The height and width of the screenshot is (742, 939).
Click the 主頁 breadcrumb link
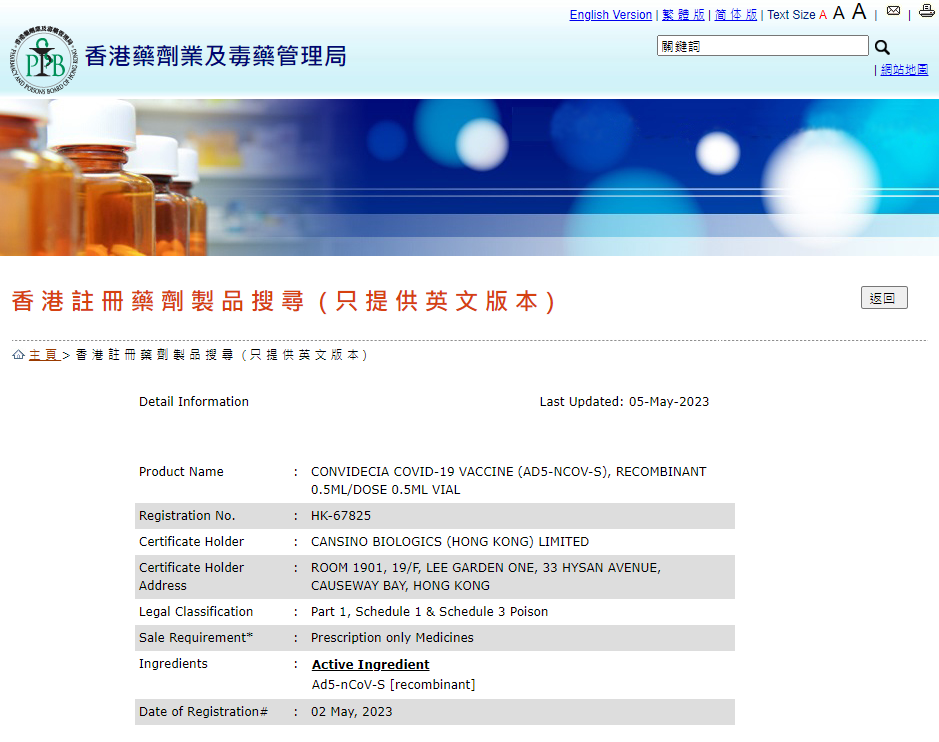(45, 355)
